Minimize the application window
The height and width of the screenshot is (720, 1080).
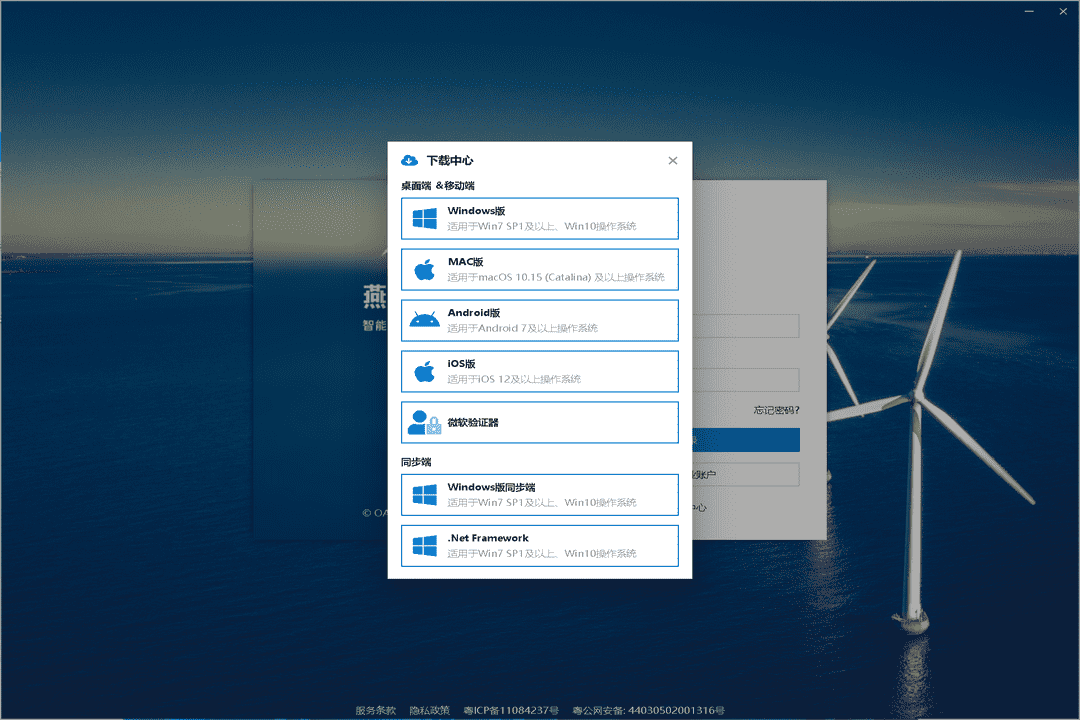coord(1030,12)
